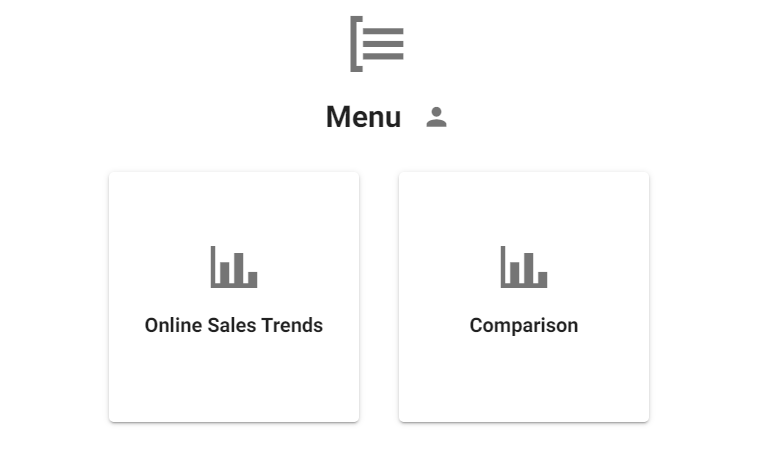Viewport: 780px width, 452px height.
Task: Click the bracketed list logo icon
Action: coord(377,44)
